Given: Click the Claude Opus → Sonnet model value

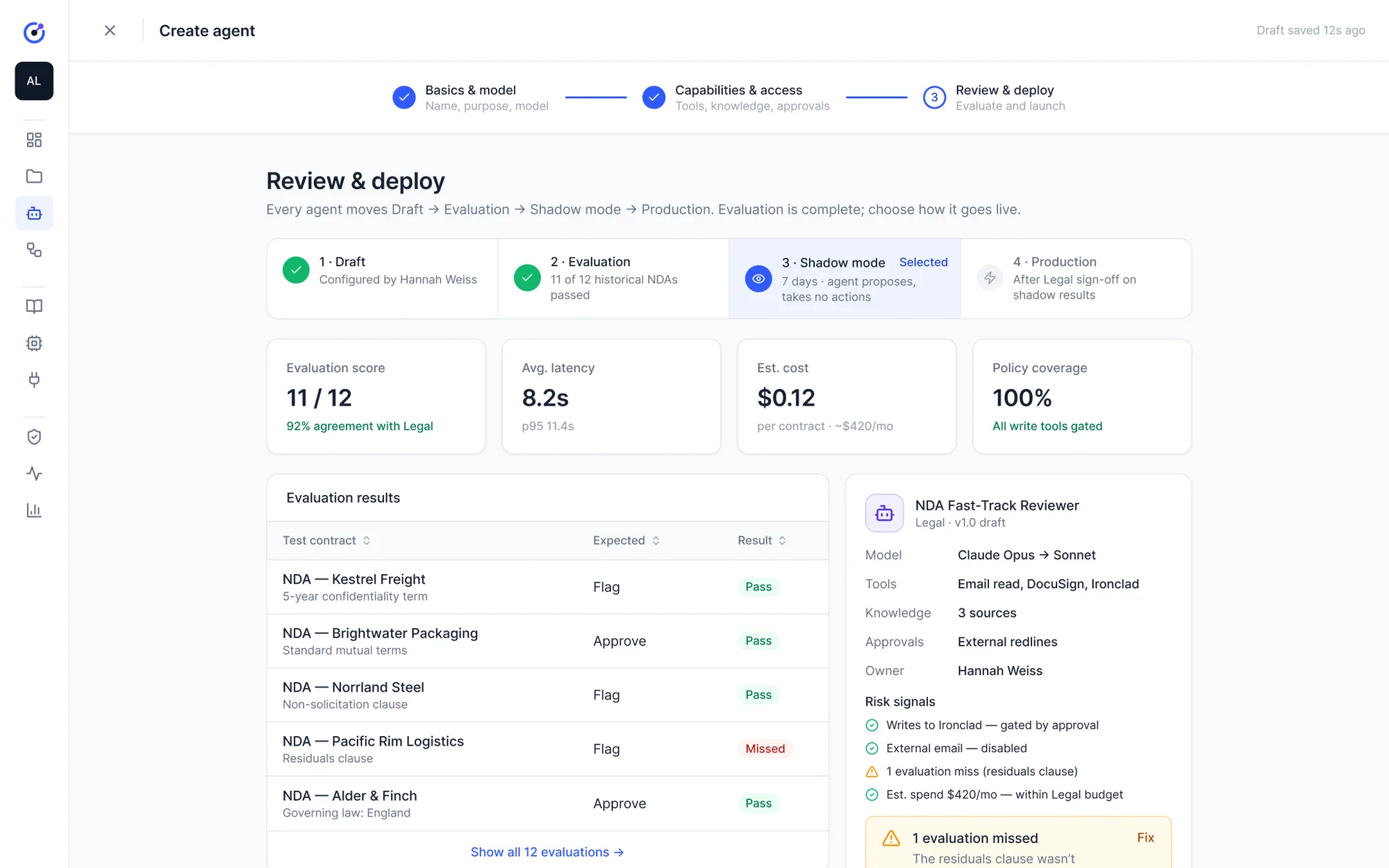Looking at the screenshot, I should click(1026, 555).
